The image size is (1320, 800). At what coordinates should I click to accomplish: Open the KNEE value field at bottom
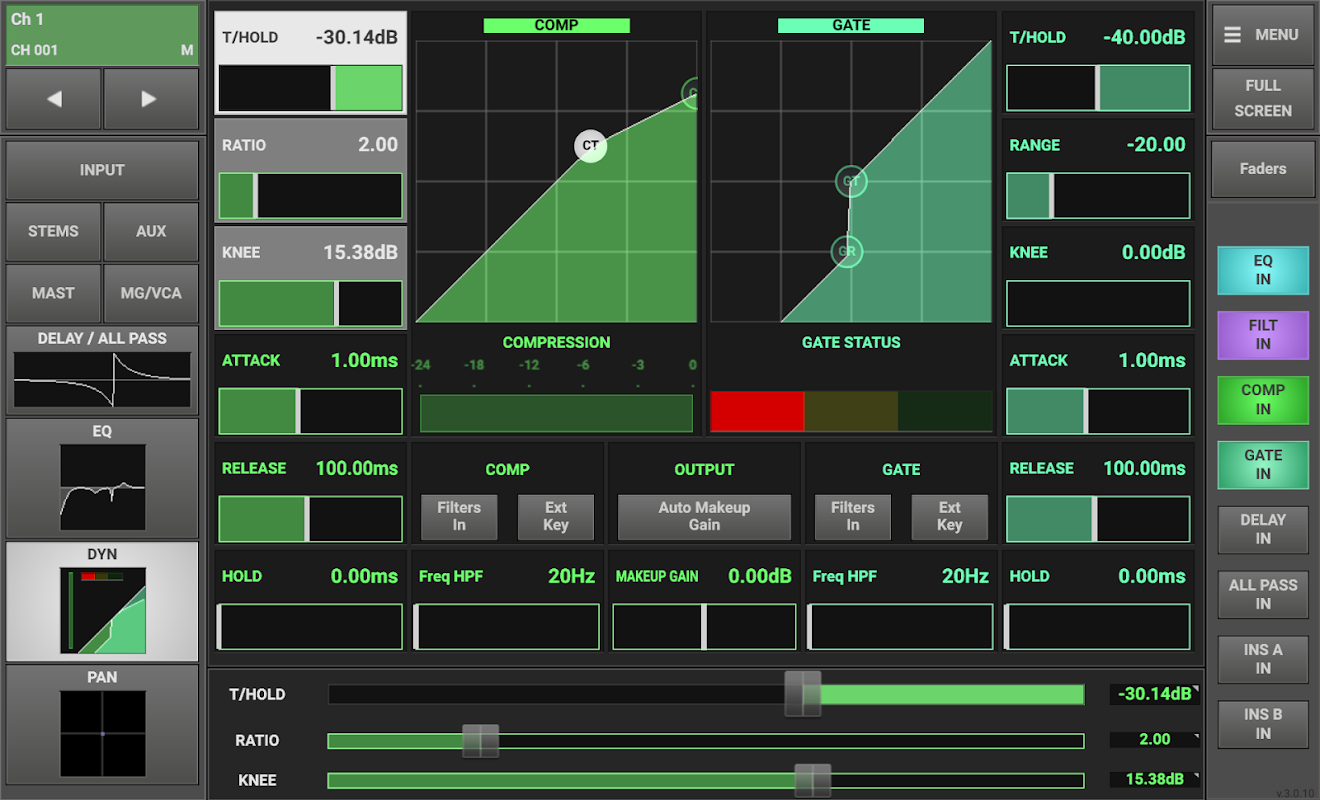(x=1156, y=780)
